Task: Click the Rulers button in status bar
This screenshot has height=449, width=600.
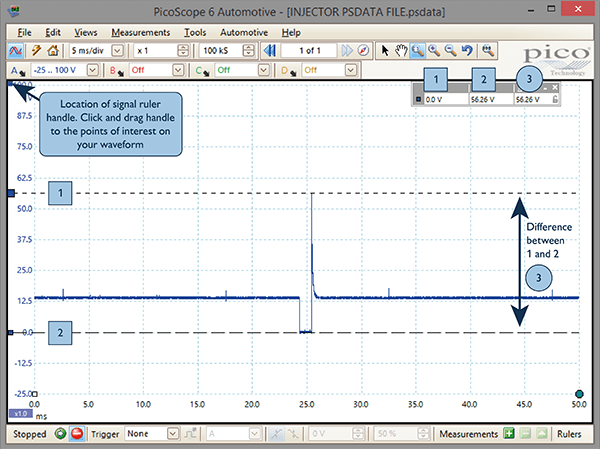Action: pyautogui.click(x=569, y=434)
